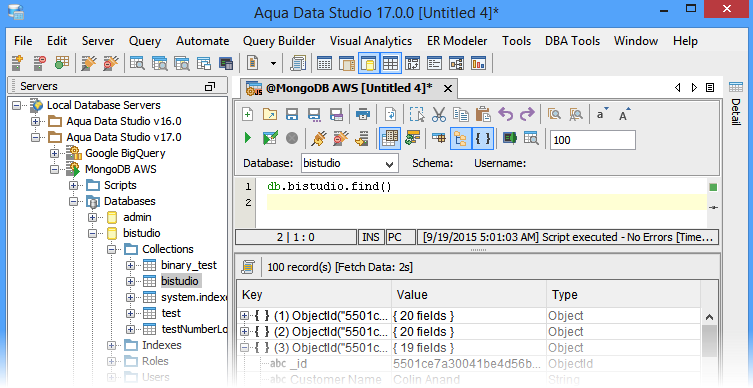Screen dimensions: 753x388
Task: Collapse result row (3) ObjectId
Action: click(244, 348)
